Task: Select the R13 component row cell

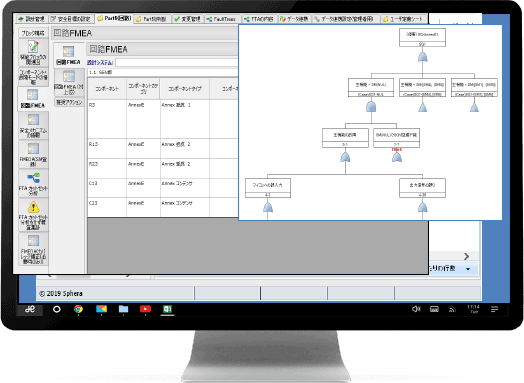Action: coord(107,148)
